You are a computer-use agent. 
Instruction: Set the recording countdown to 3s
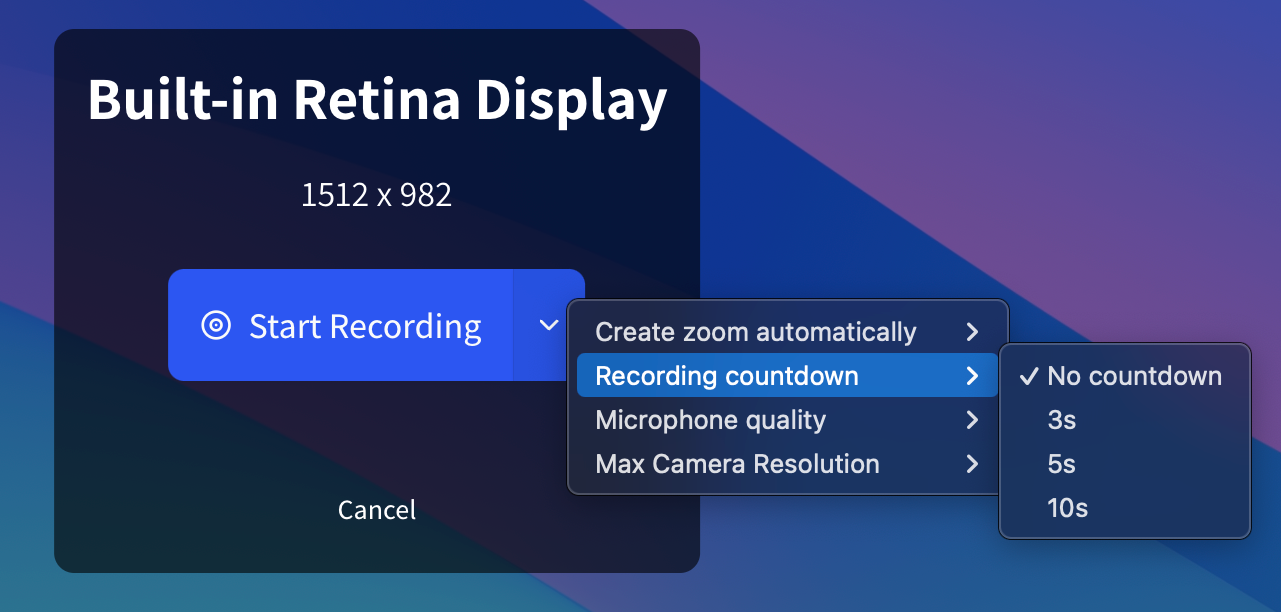pyautogui.click(x=1062, y=420)
